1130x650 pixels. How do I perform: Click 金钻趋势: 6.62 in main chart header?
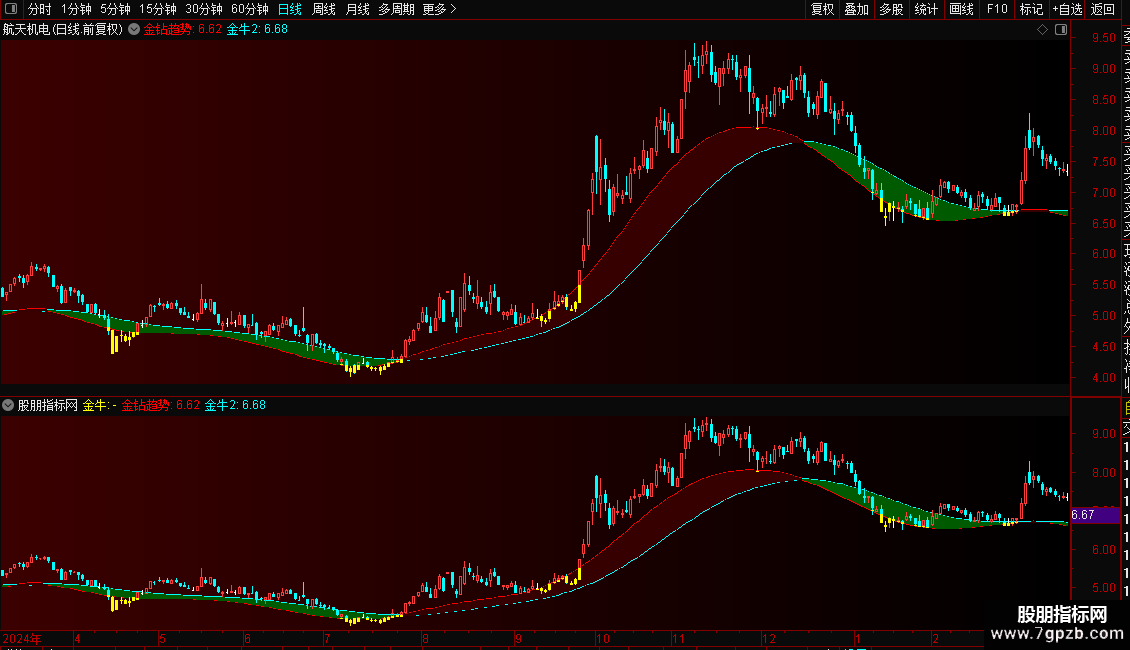[x=183, y=30]
